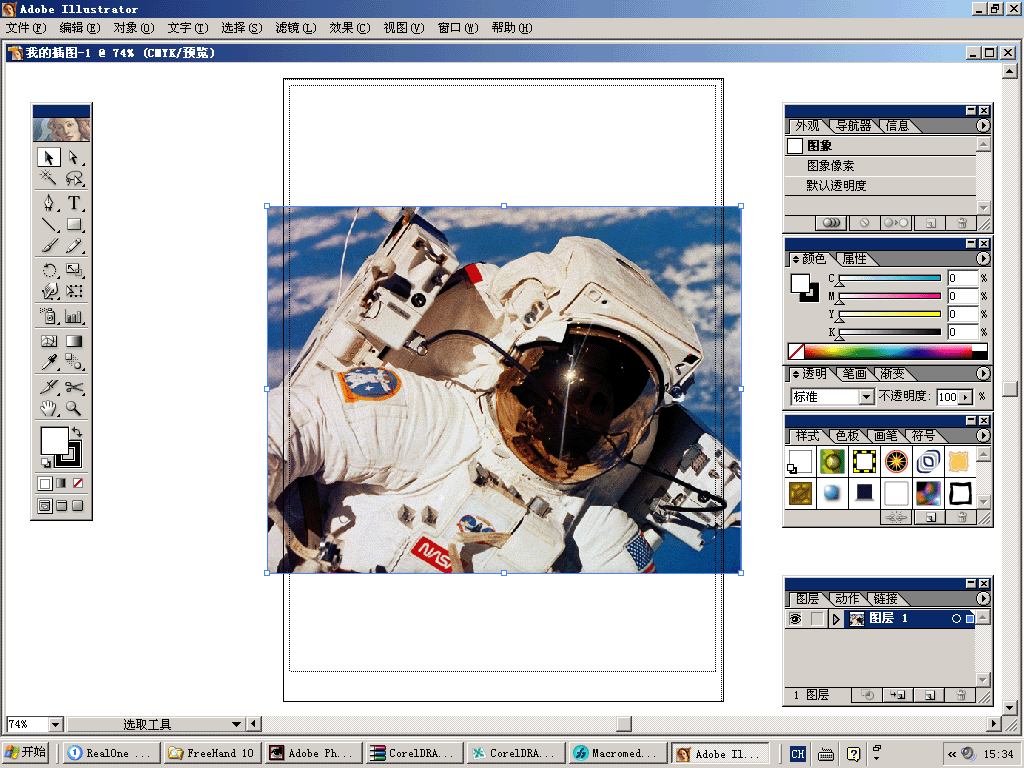The image size is (1024, 768).
Task: Select the Column Graph tool
Action: (x=73, y=317)
